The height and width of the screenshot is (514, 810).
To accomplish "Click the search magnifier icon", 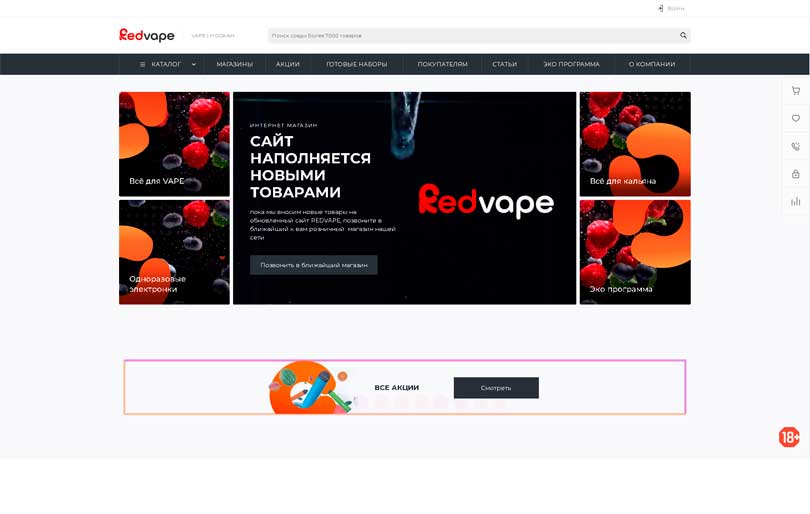I will 683,36.
